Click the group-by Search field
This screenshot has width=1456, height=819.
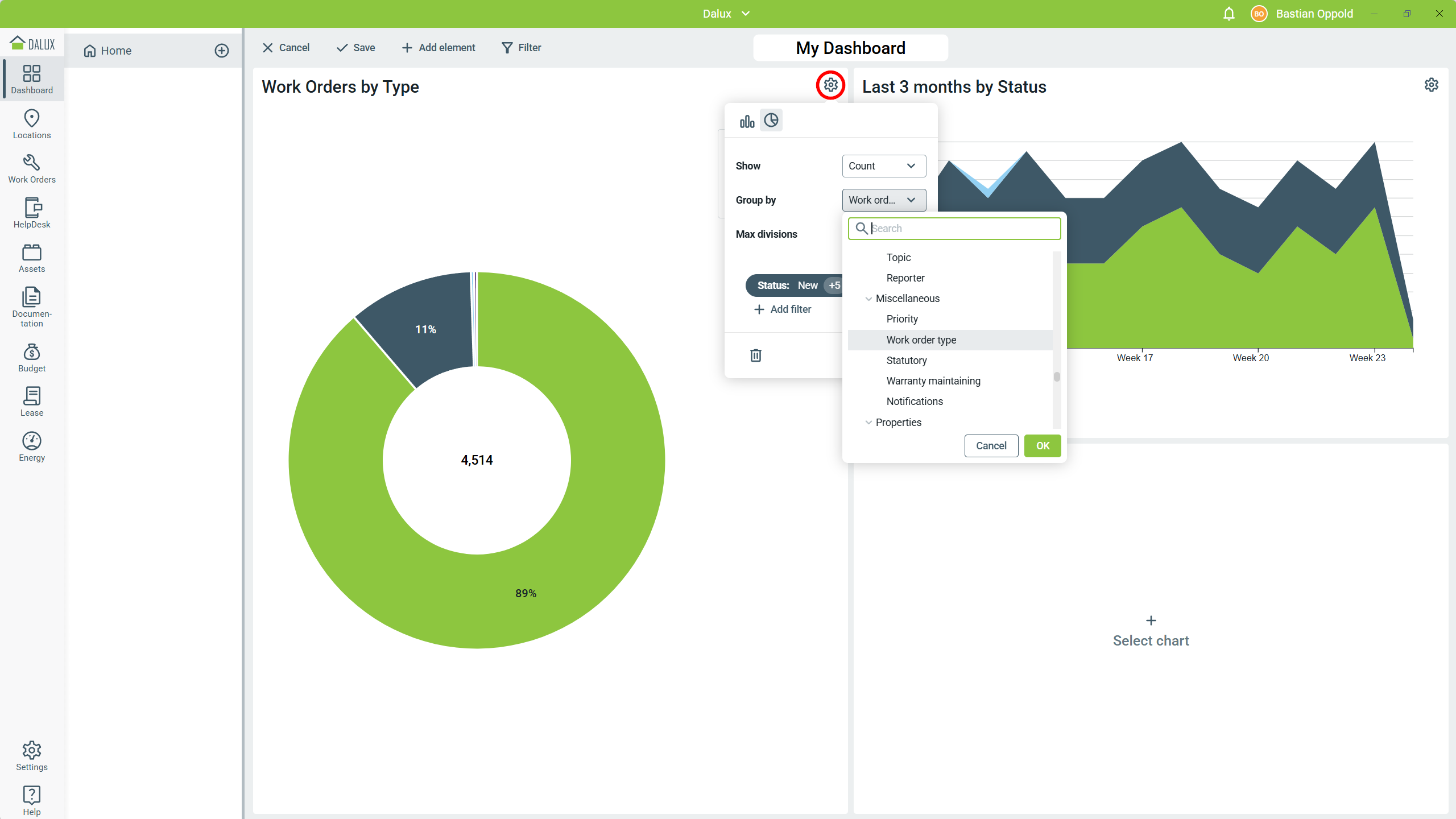(961, 229)
